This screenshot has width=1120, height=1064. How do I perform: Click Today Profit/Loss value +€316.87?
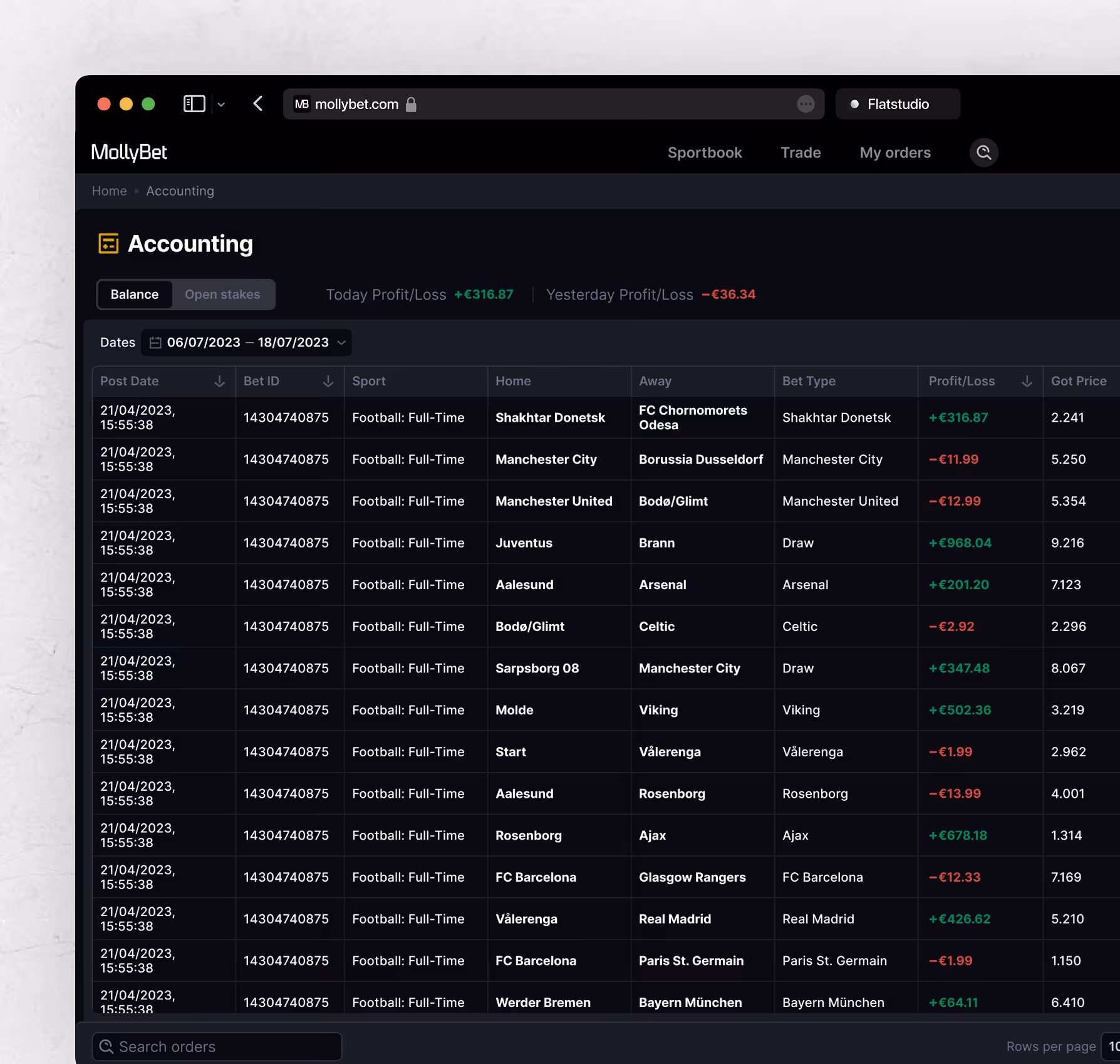(484, 295)
